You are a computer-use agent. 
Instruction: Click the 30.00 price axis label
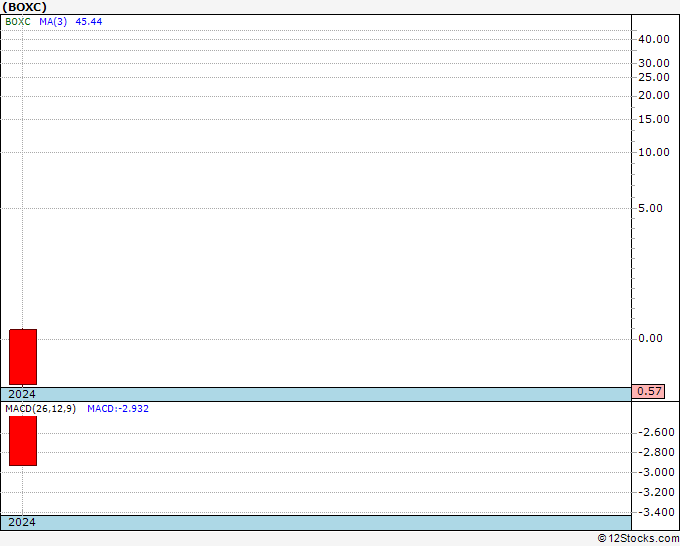click(654, 63)
